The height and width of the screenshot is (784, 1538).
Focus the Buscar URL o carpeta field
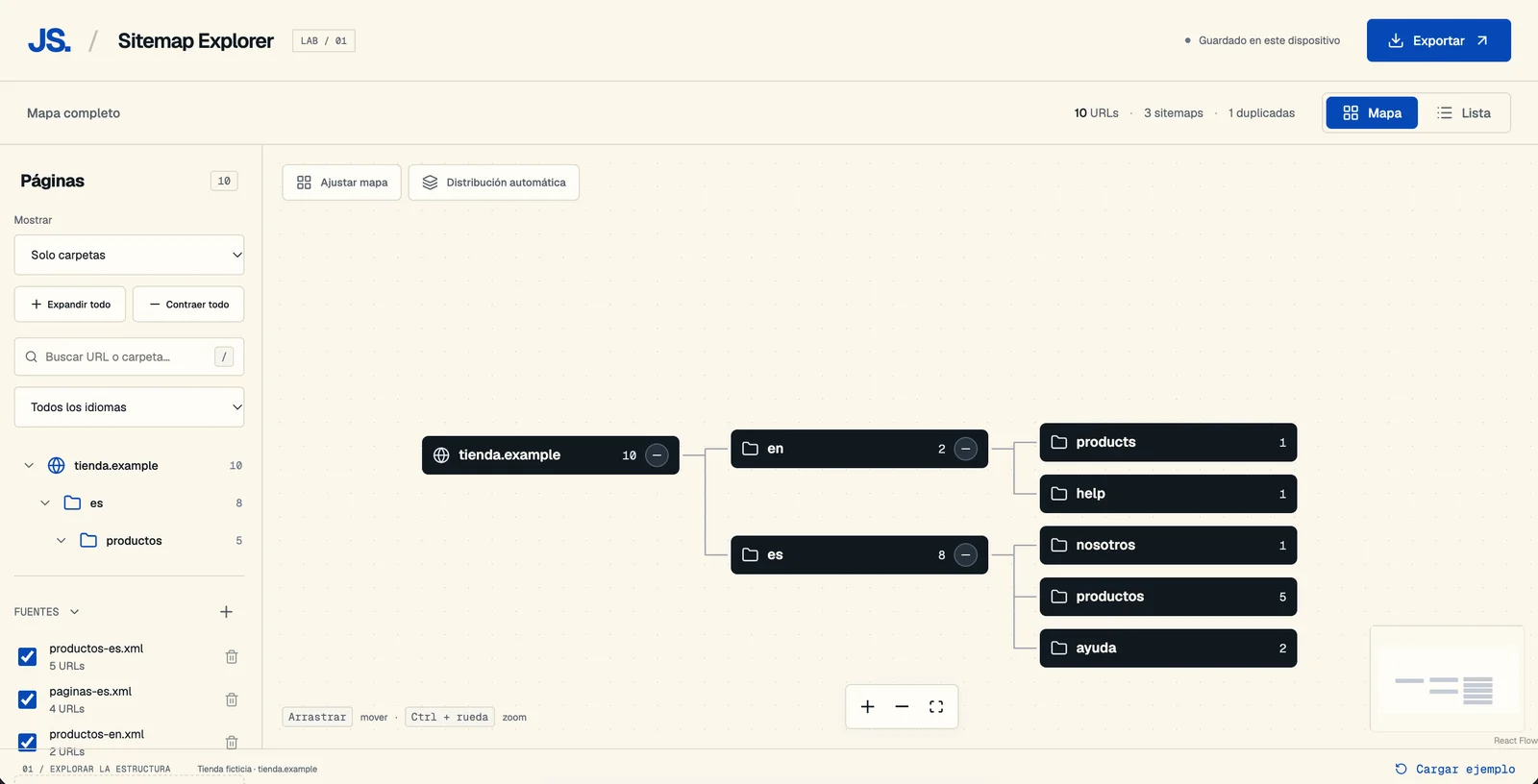pyautogui.click(x=129, y=356)
